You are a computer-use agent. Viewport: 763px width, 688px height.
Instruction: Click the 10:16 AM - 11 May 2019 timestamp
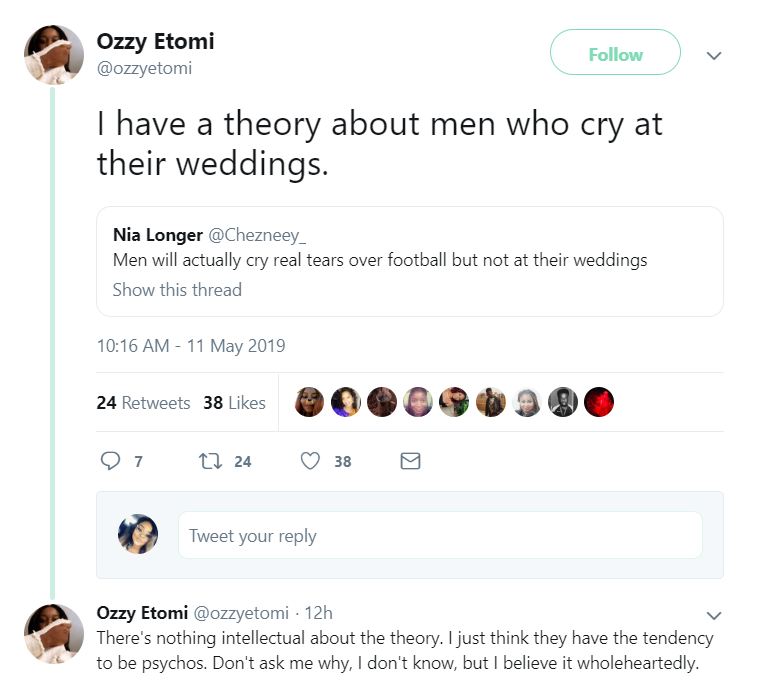click(191, 346)
